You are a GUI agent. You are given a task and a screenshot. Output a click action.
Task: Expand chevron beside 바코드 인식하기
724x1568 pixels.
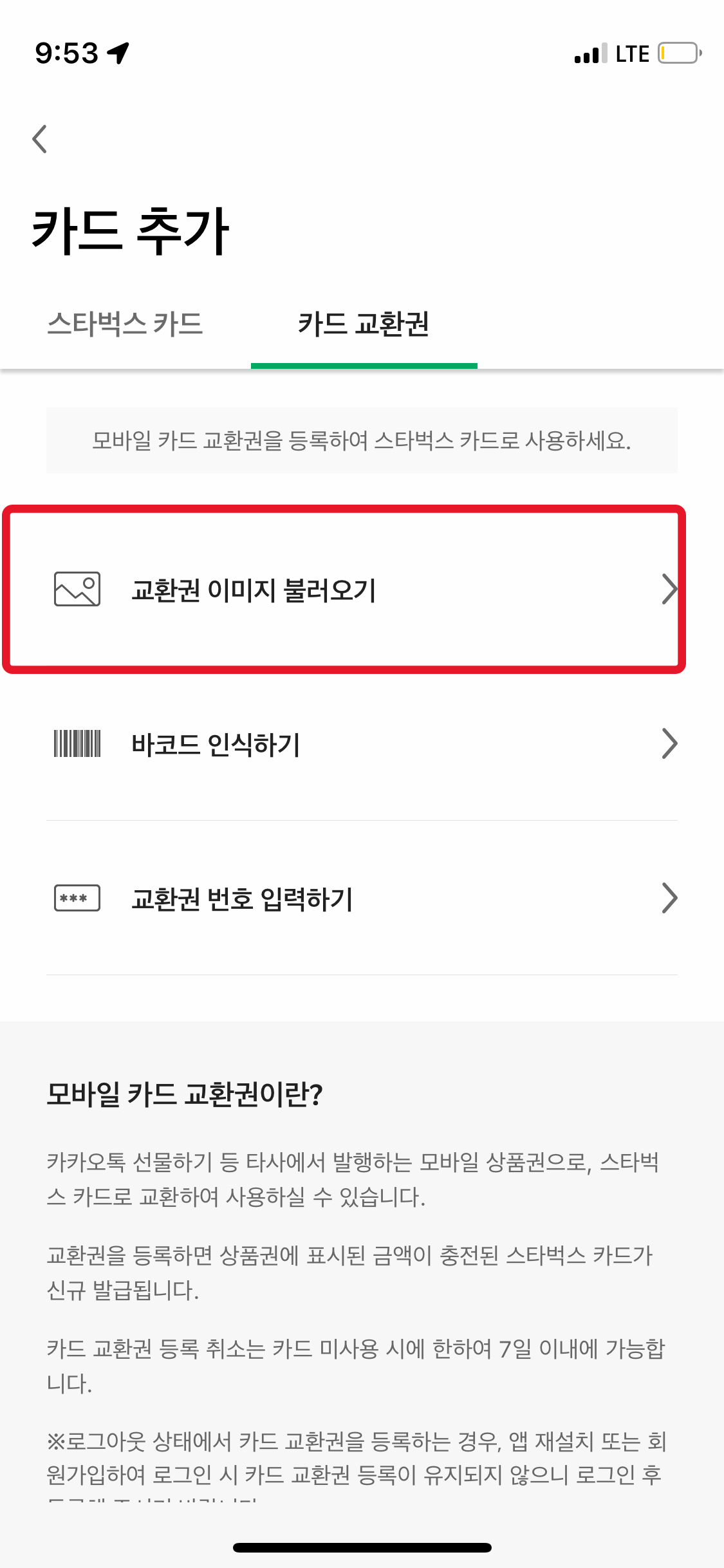pos(669,743)
